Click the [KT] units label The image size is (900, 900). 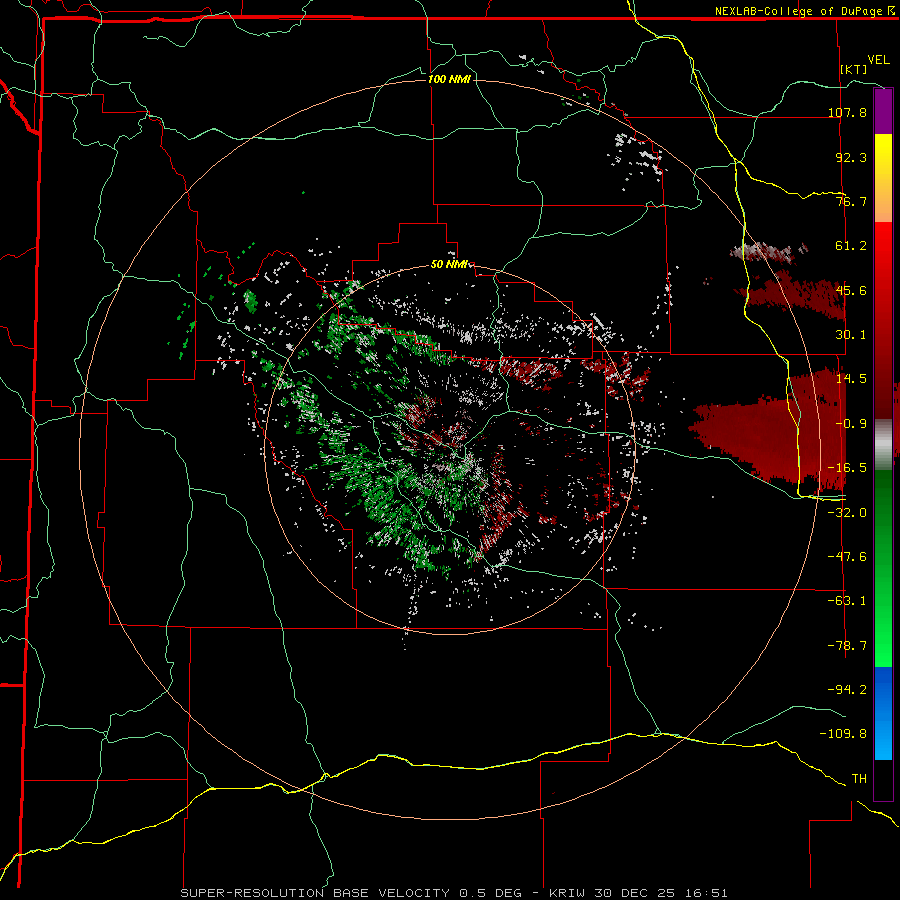click(854, 69)
